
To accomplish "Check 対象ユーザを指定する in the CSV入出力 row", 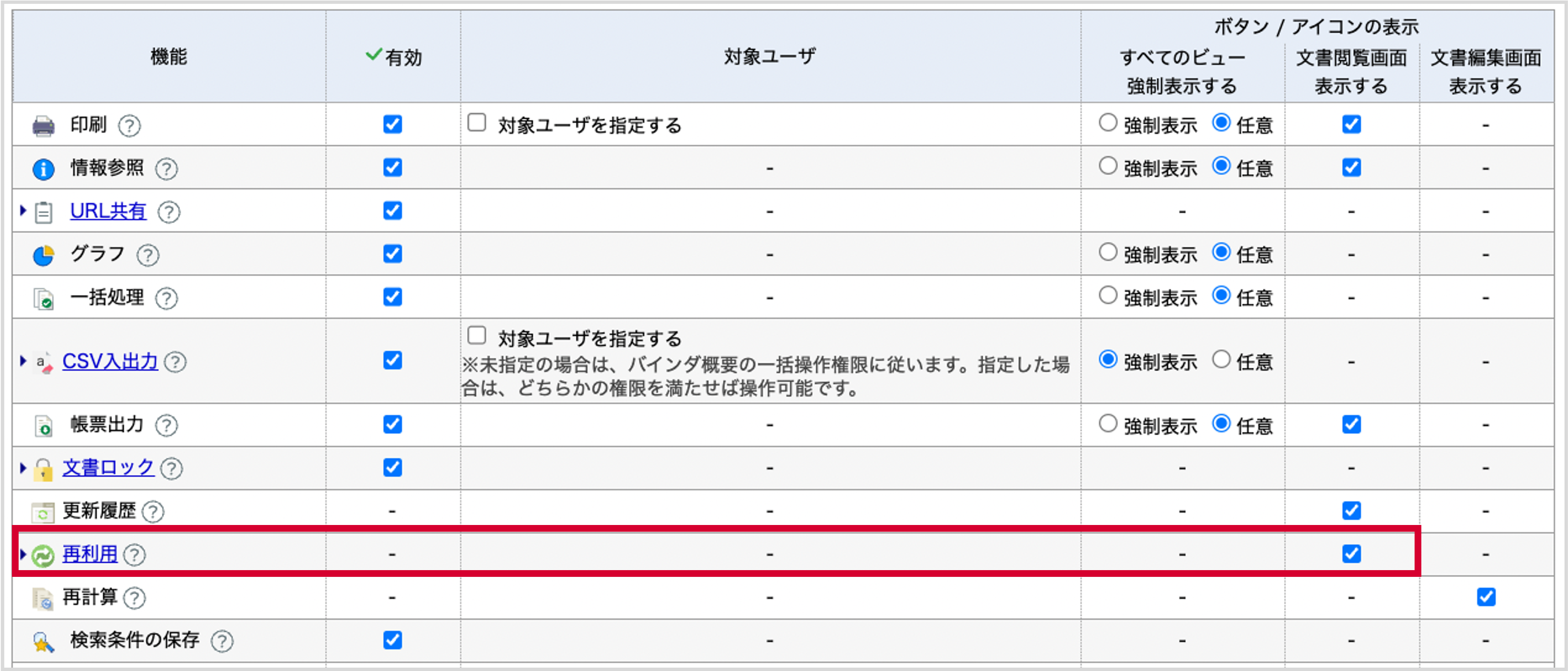I will [477, 335].
